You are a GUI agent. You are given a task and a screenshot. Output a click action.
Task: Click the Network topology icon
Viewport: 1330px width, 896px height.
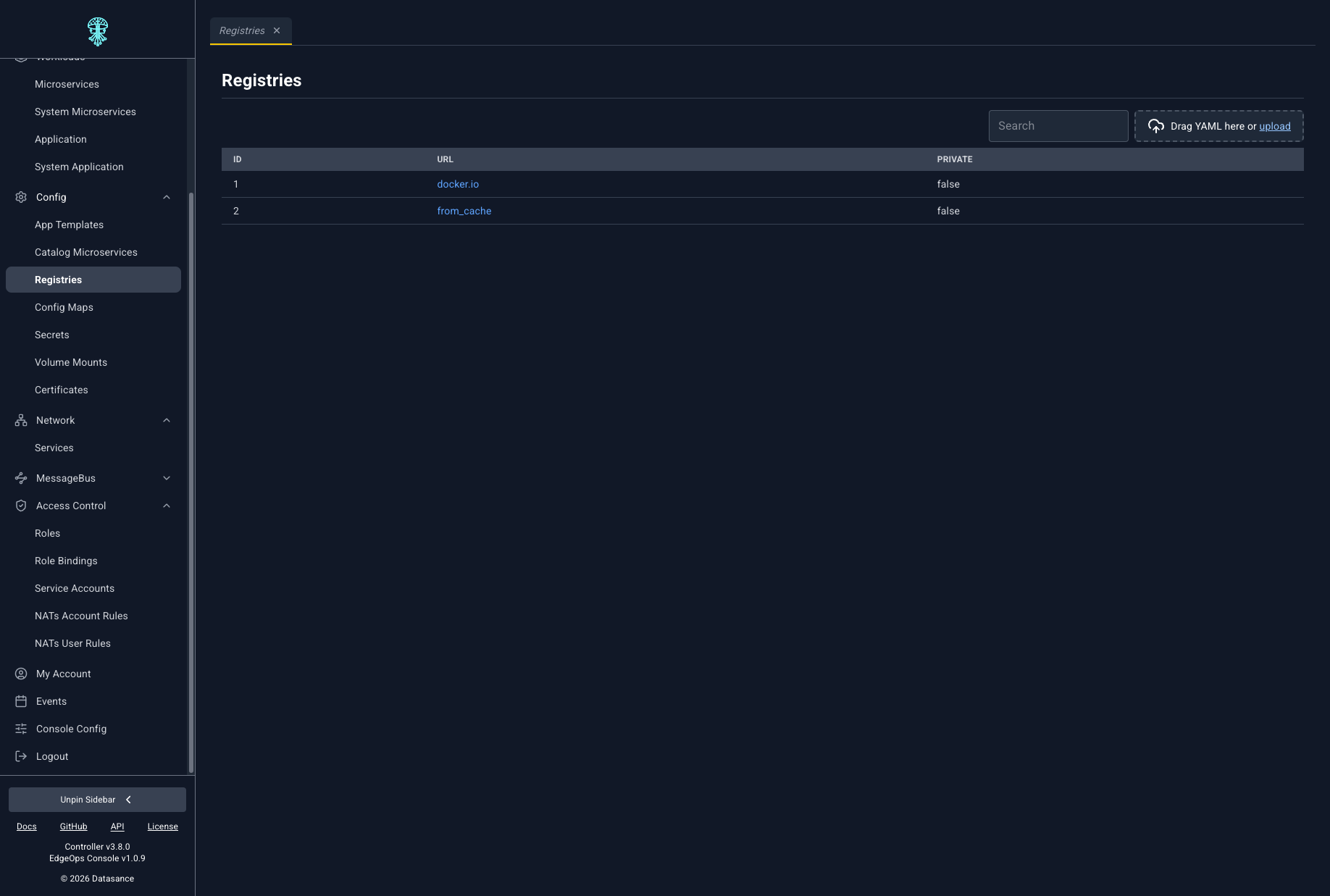click(21, 420)
